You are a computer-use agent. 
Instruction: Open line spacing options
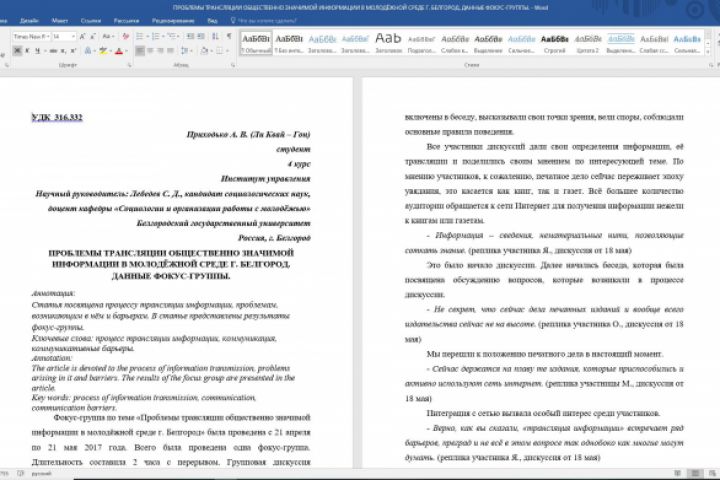point(185,51)
